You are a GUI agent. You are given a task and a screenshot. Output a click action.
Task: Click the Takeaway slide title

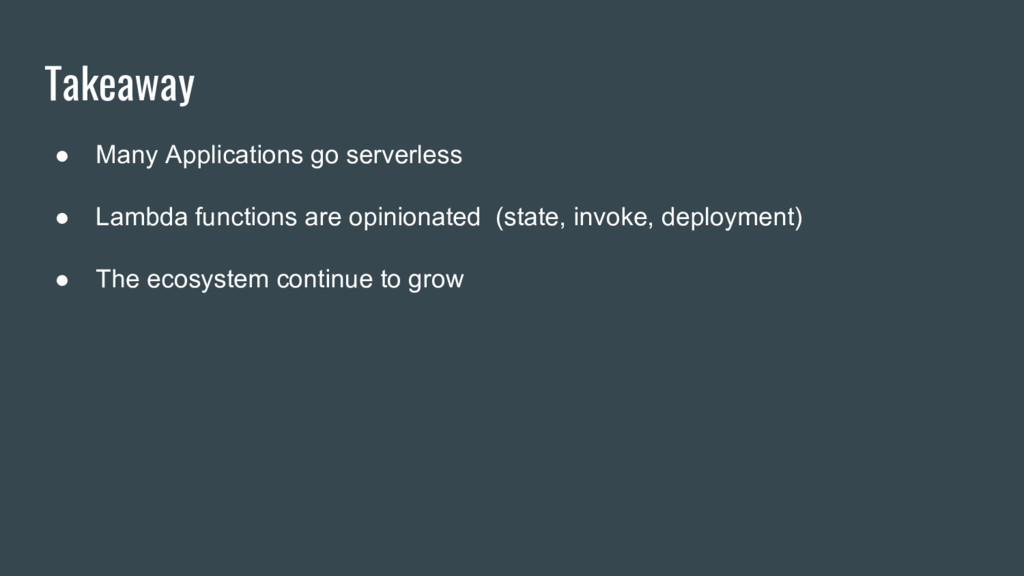[x=120, y=84]
